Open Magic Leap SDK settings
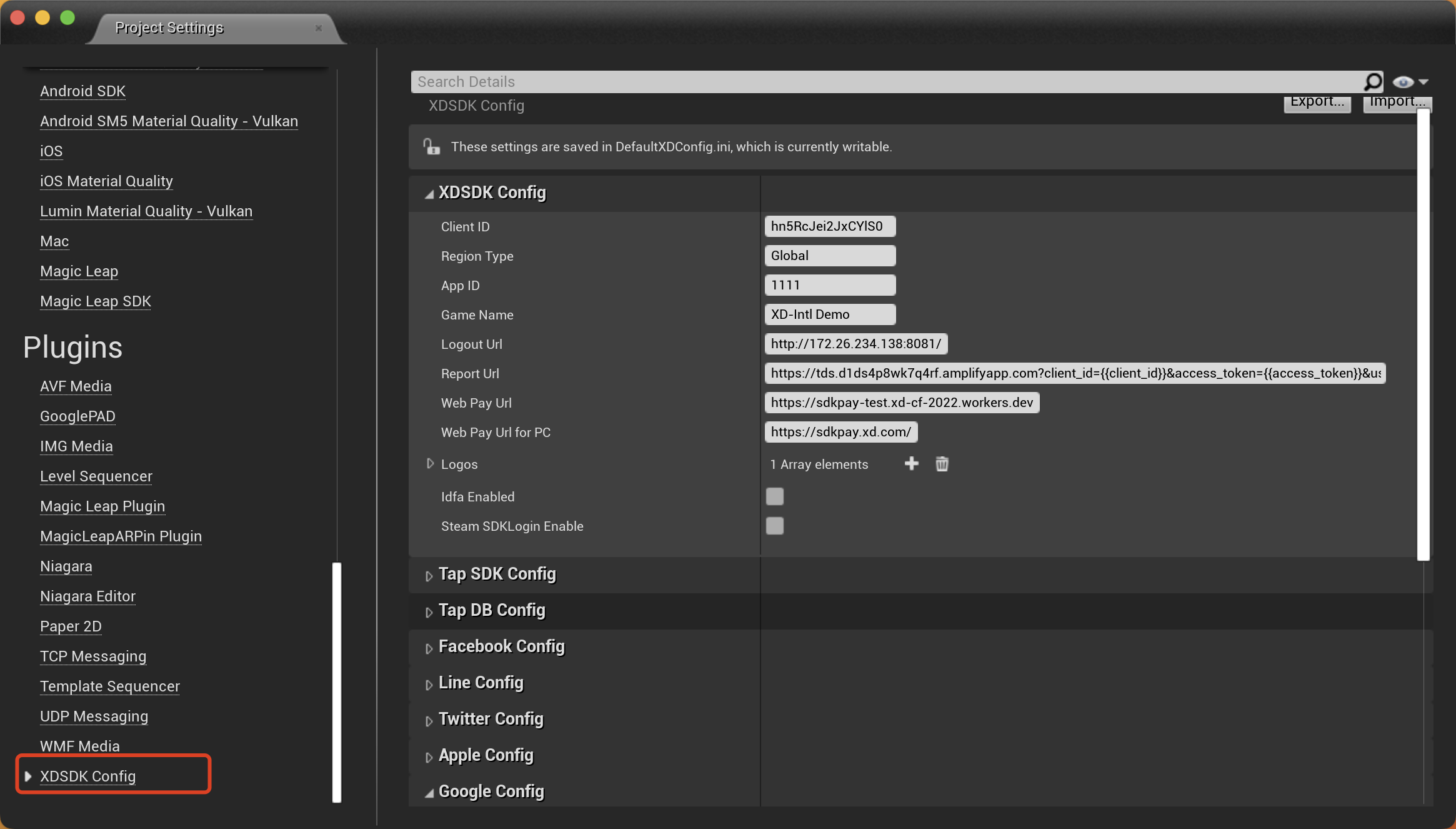The height and width of the screenshot is (829, 1456). [96, 301]
